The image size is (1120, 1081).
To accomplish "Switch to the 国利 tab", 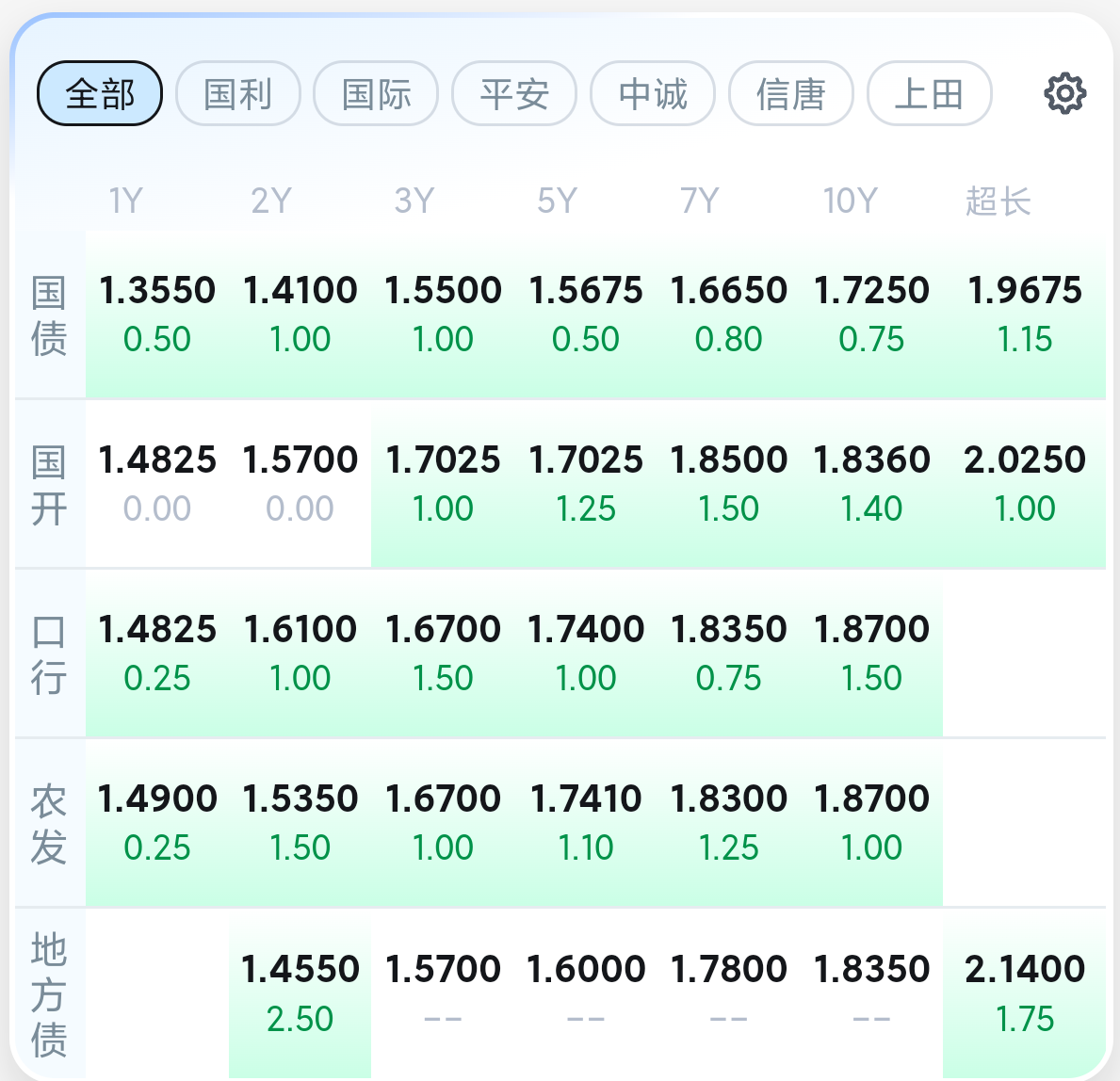I will pyautogui.click(x=238, y=93).
